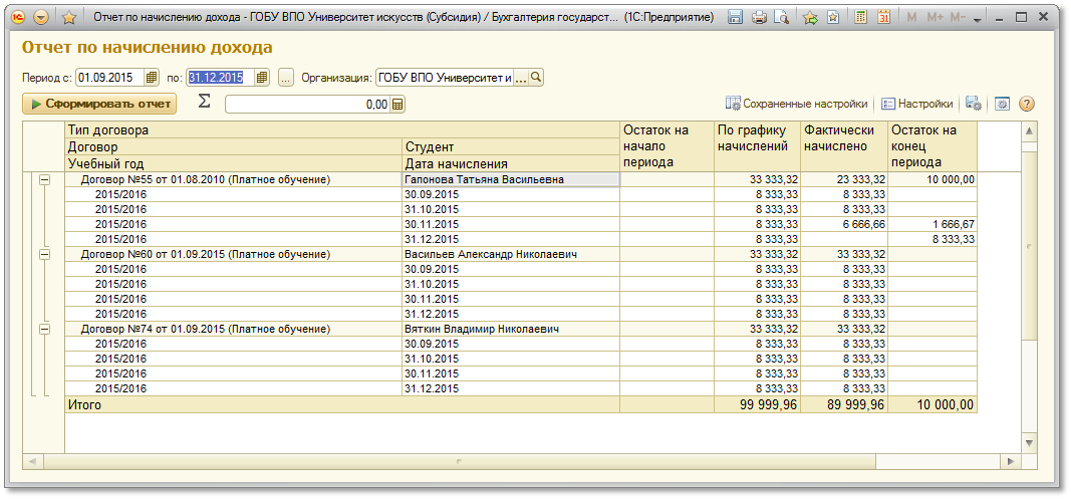Collapse the Договор №74 group
The image size is (1071, 499).
click(x=44, y=329)
